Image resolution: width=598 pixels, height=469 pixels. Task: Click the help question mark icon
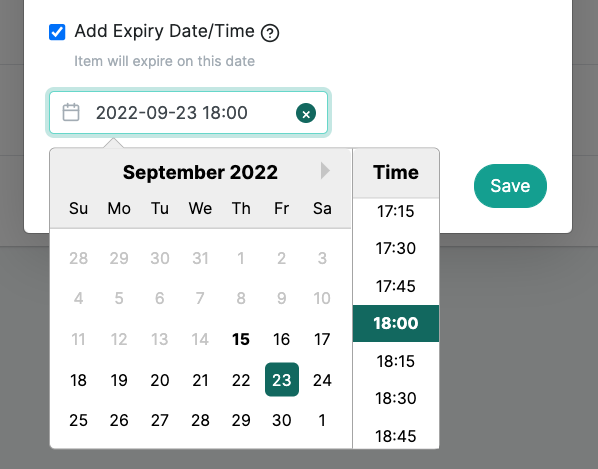[x=270, y=33]
